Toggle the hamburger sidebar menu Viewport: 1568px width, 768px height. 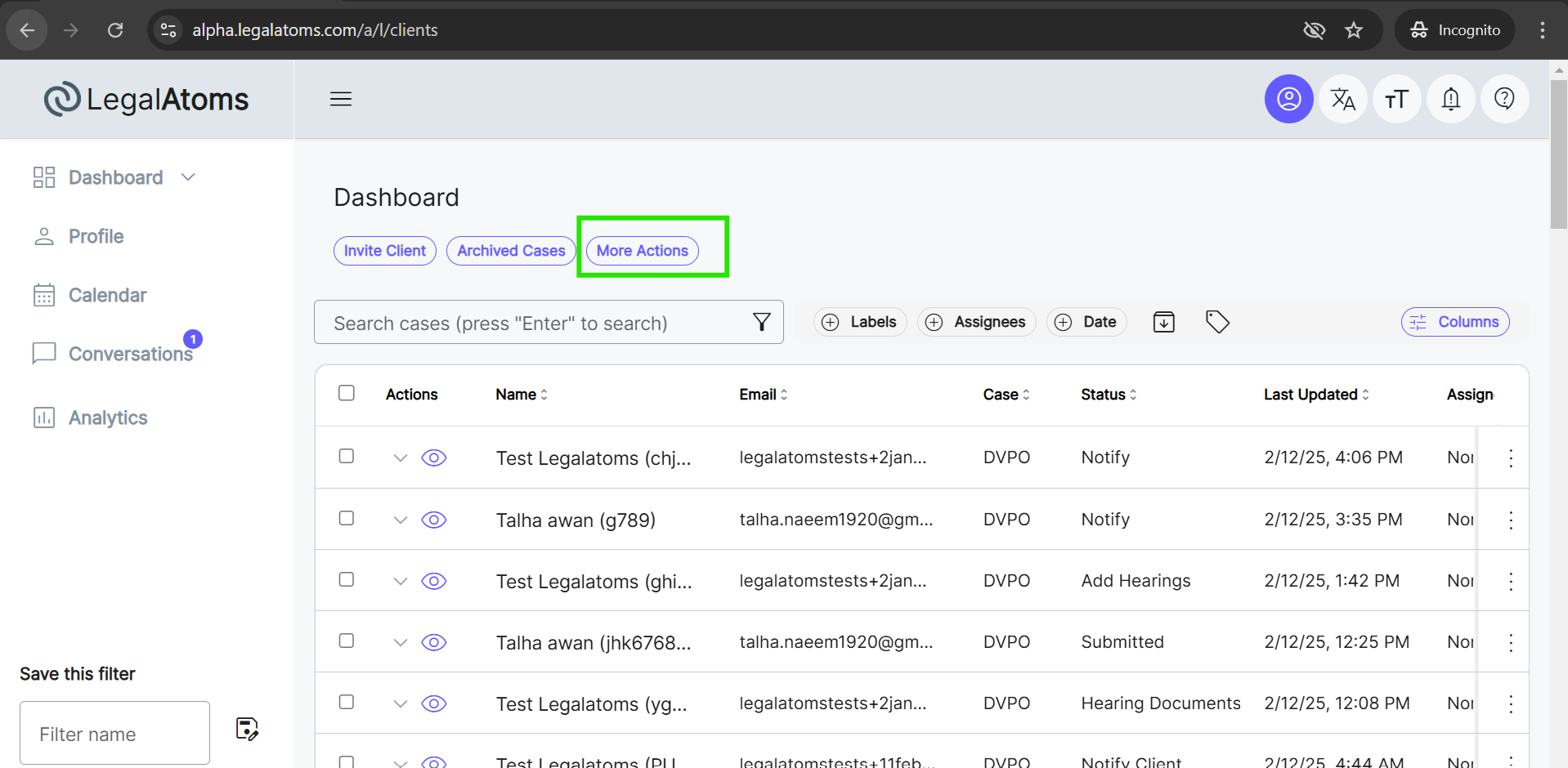pos(341,99)
